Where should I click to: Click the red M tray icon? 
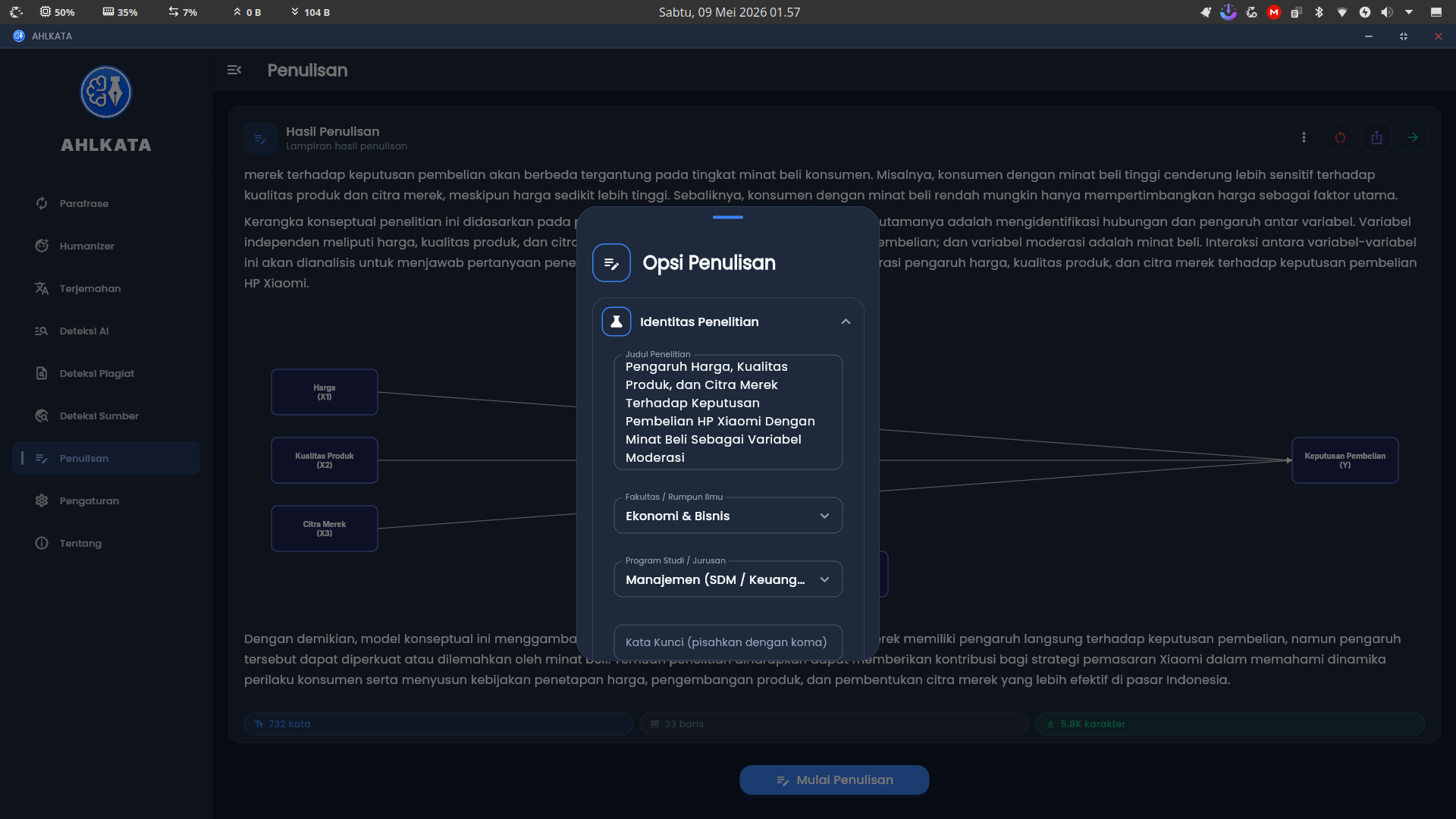click(x=1274, y=12)
